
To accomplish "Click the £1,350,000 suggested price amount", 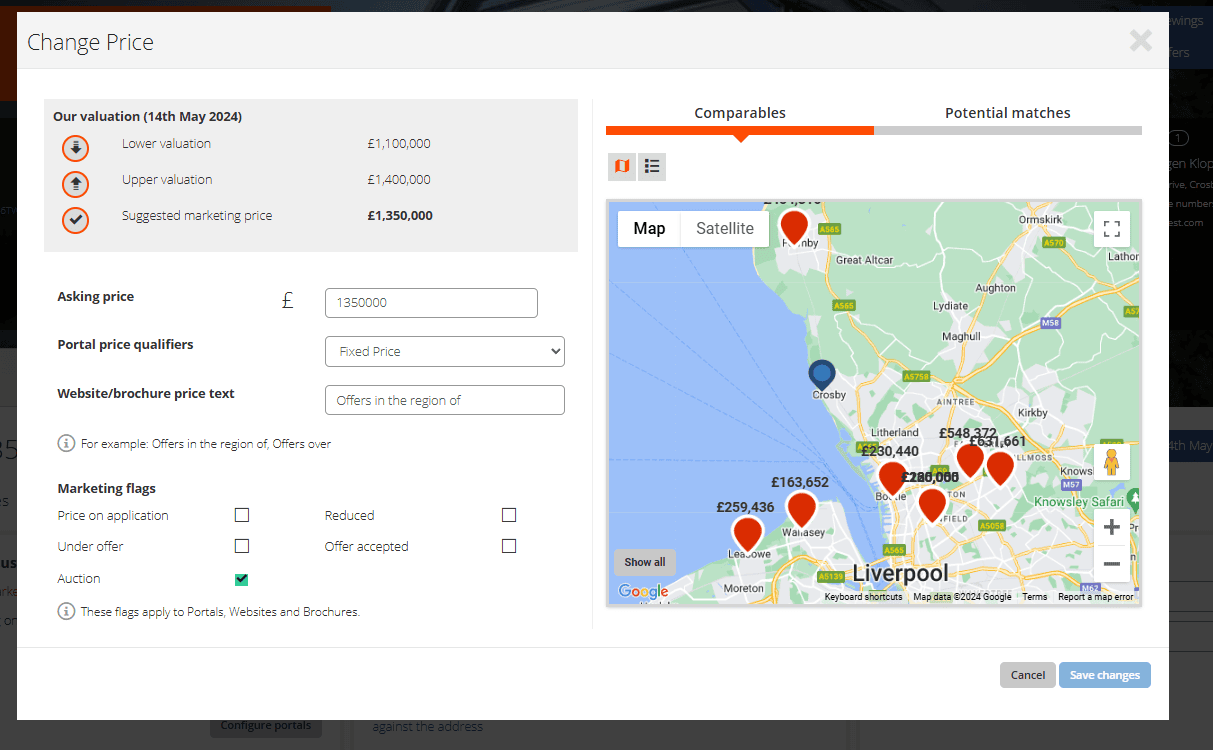I will pyautogui.click(x=400, y=216).
